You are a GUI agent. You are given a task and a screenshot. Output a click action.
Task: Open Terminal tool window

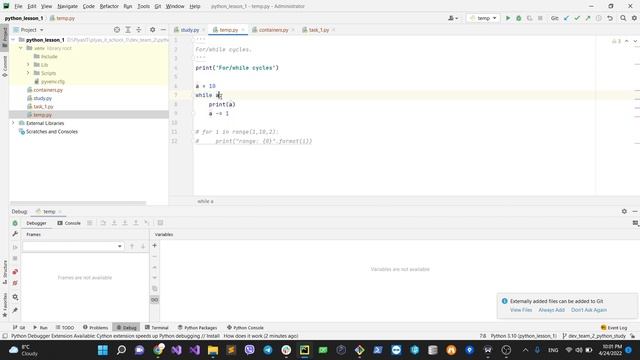pyautogui.click(x=157, y=328)
